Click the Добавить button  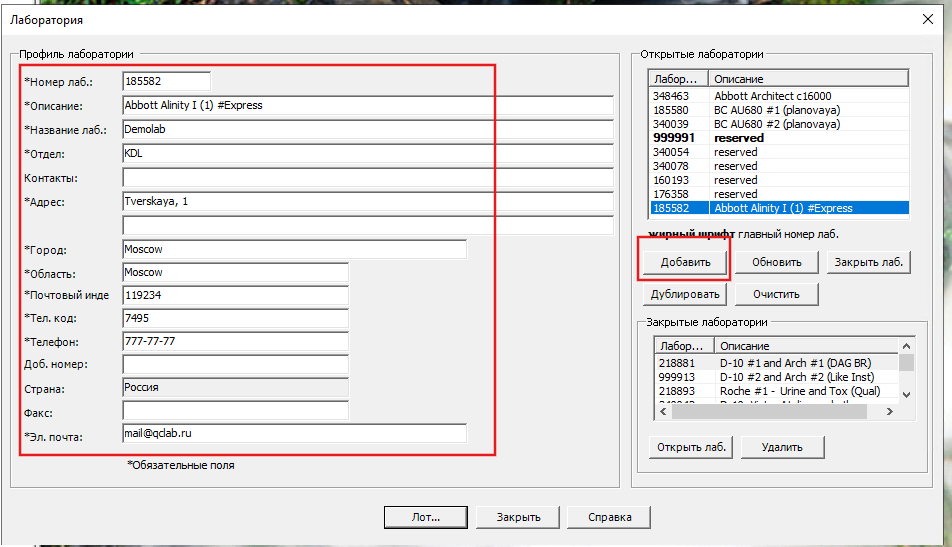[685, 262]
